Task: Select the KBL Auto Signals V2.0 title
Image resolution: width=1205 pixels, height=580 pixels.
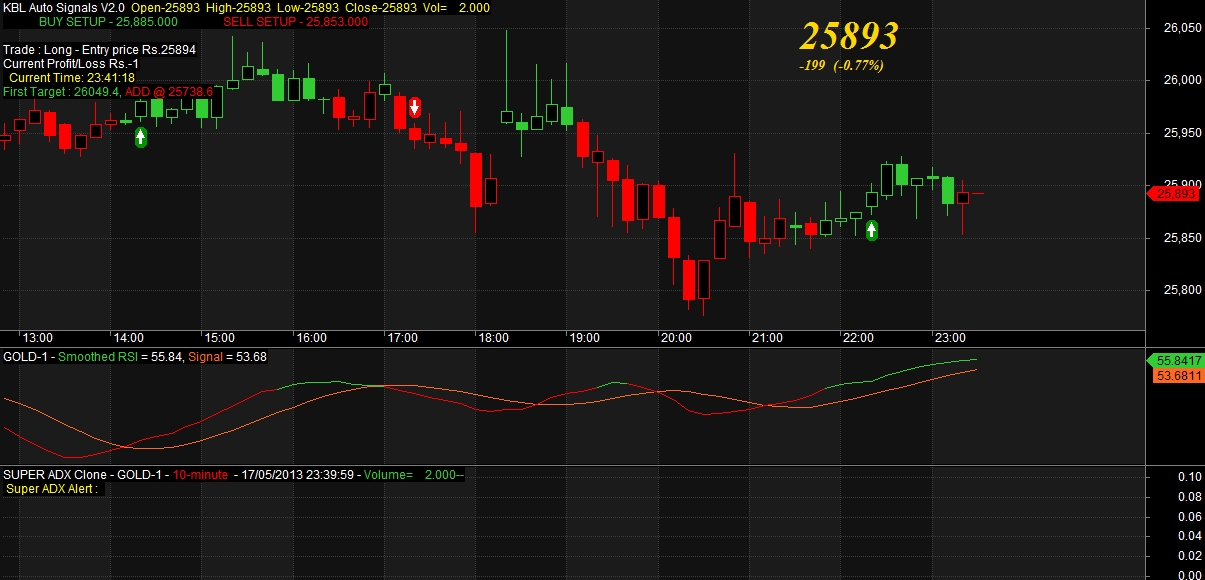Action: pyautogui.click(x=64, y=7)
